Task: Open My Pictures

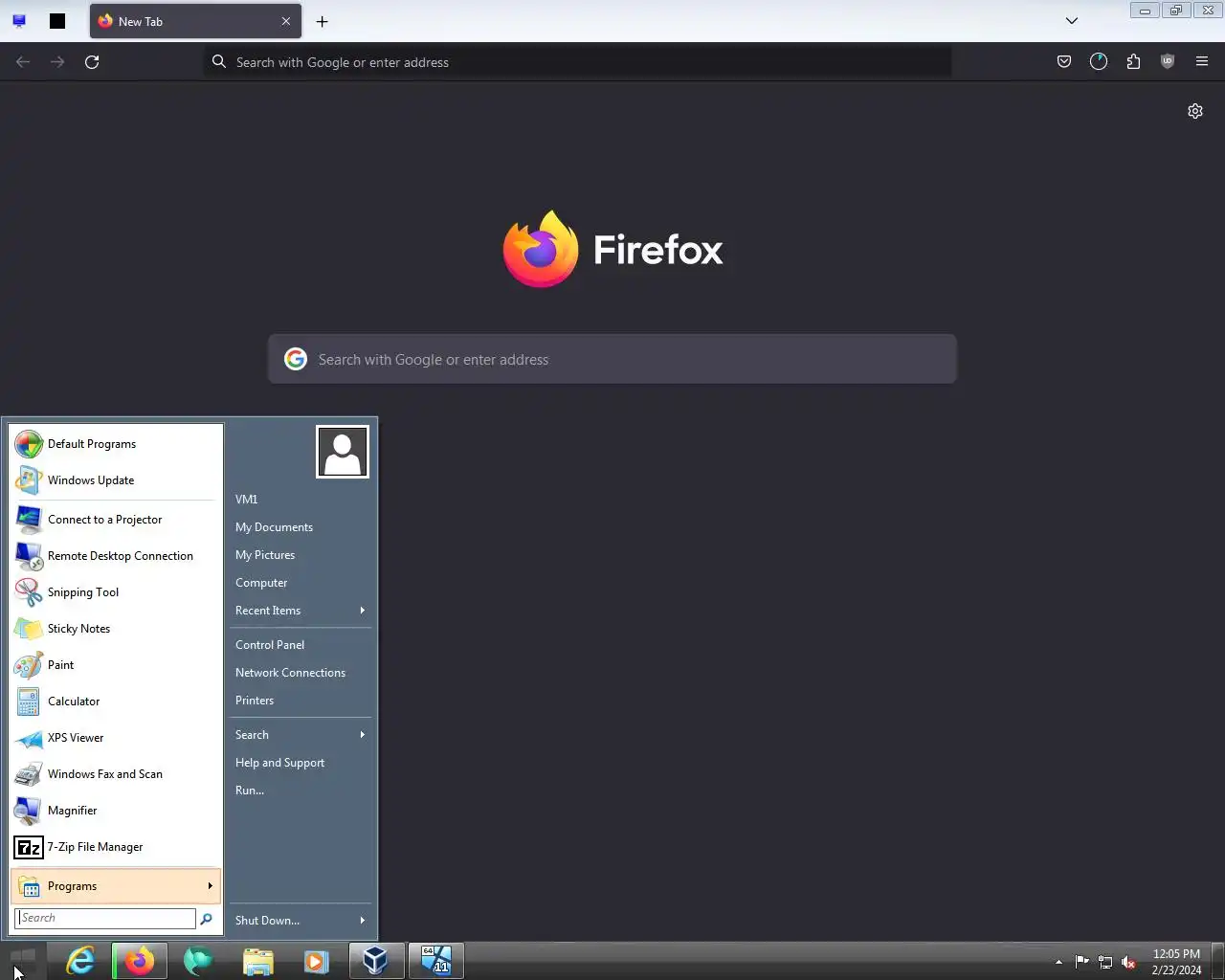Action: (301, 555)
